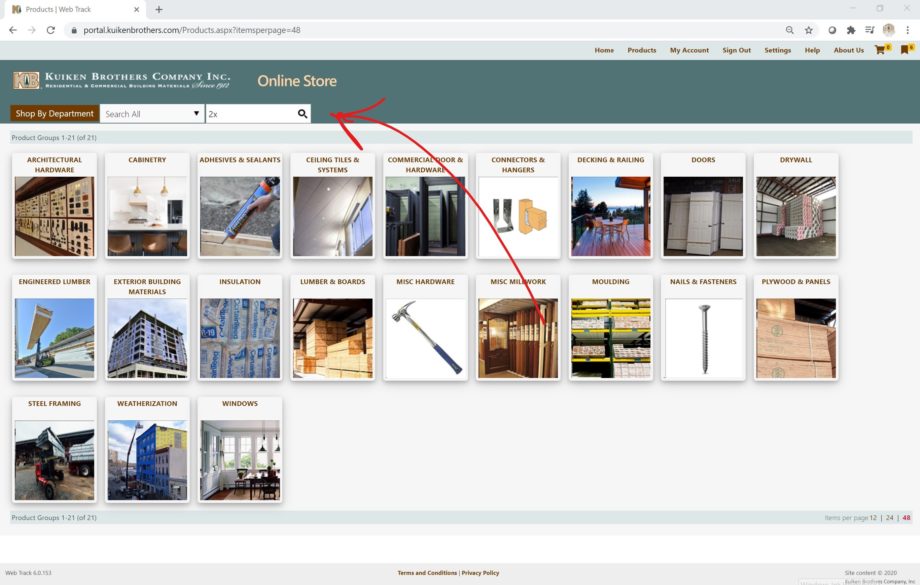This screenshot has width=920, height=585.
Task: Open the Privacy Policy link
Action: [481, 573]
